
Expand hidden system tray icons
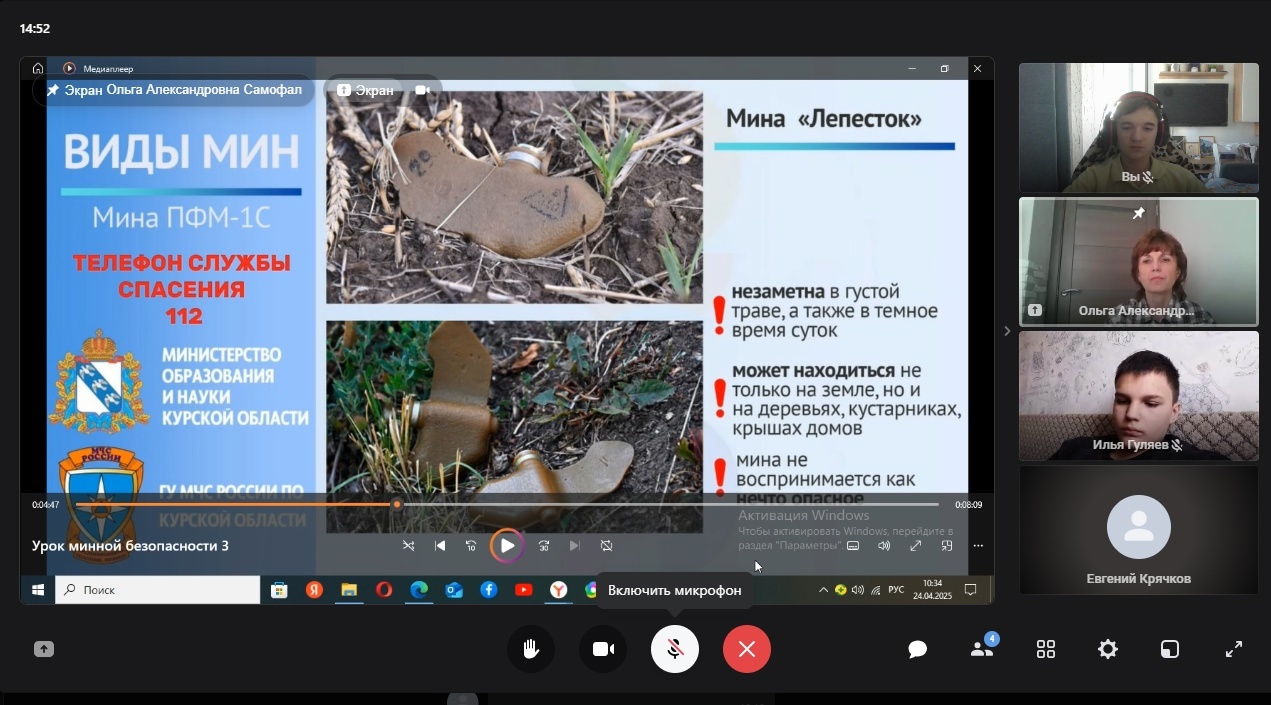(823, 590)
